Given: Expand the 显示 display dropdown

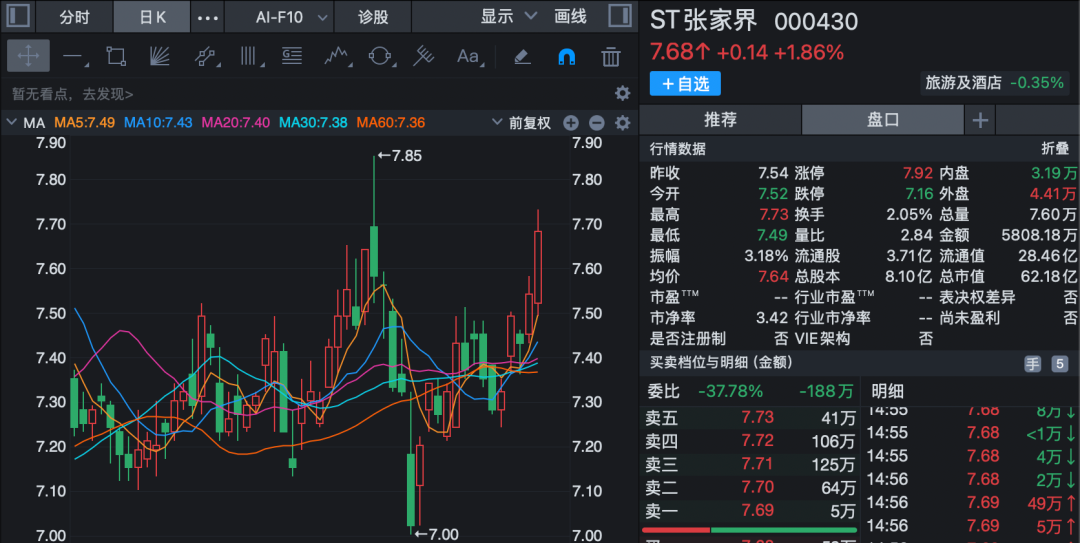Looking at the screenshot, I should click(508, 17).
